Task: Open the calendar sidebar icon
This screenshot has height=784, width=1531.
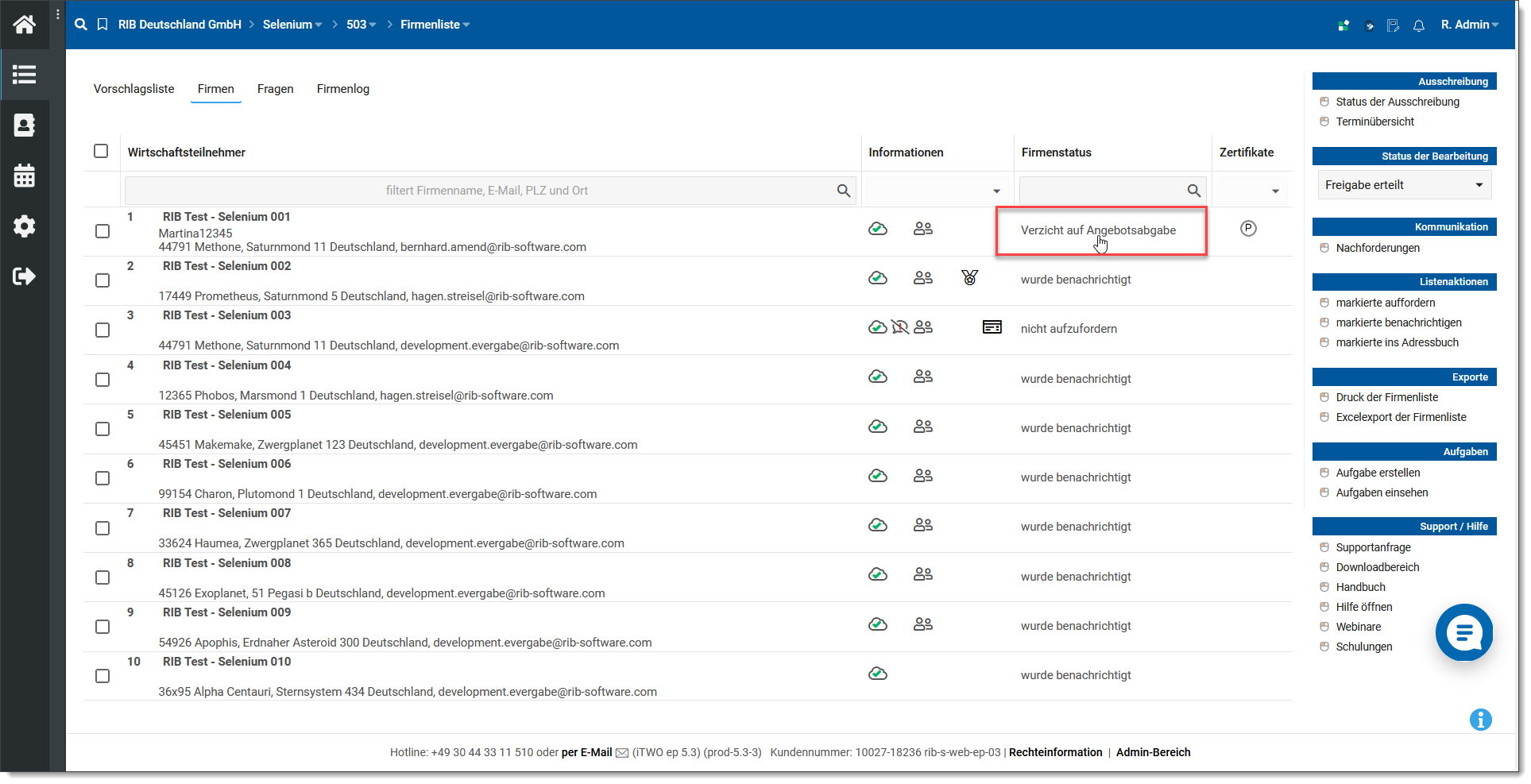Action: 25,176
